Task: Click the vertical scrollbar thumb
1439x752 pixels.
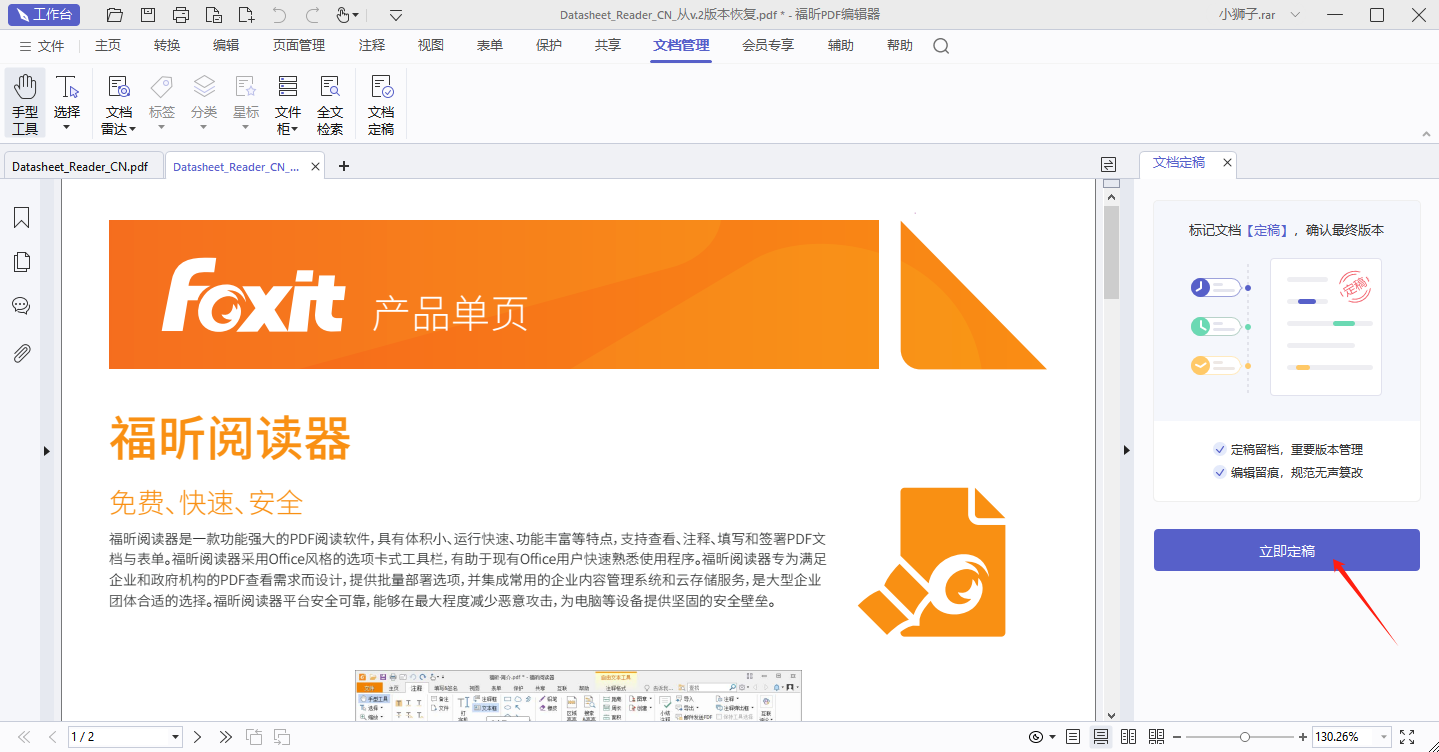Action: point(1111,252)
